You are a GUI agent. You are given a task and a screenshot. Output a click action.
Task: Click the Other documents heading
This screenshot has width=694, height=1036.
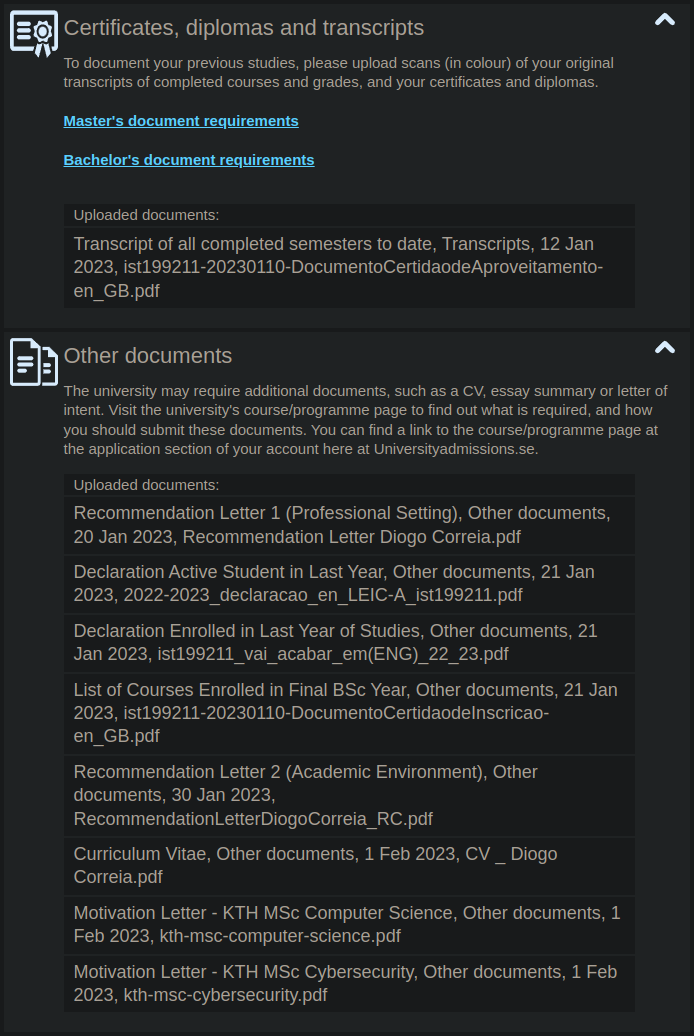pos(148,356)
